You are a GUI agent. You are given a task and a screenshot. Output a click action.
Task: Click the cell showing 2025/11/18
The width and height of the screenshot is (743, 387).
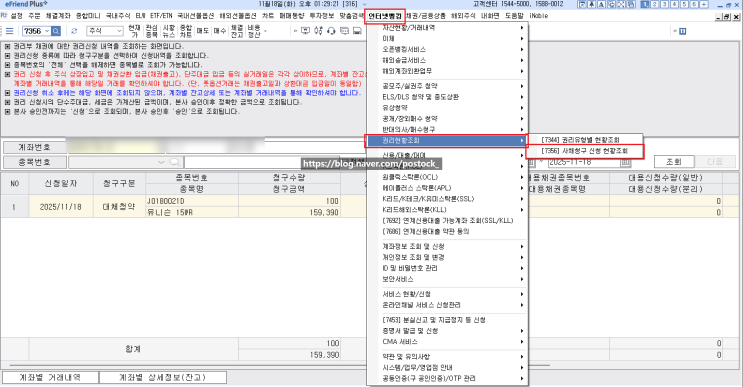61,207
